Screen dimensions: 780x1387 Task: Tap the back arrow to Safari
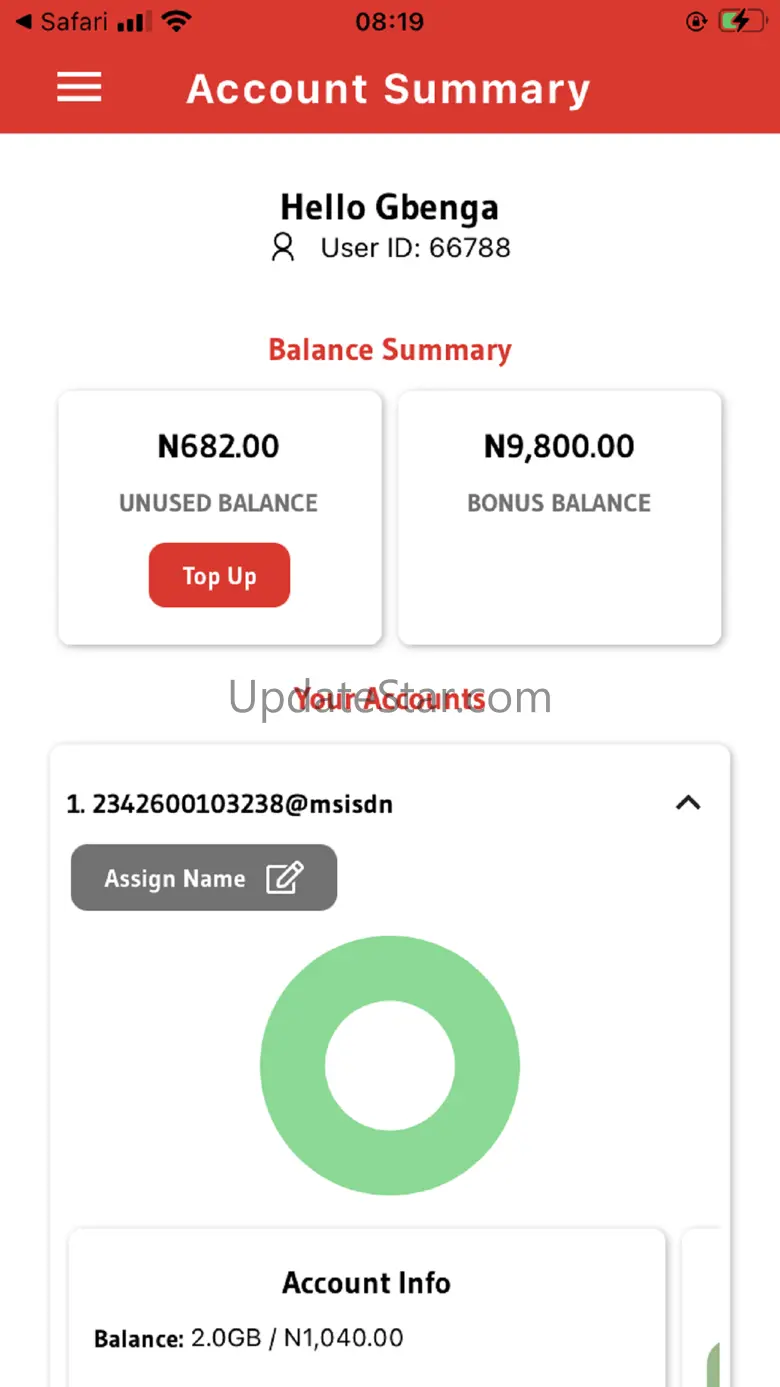pyautogui.click(x=24, y=21)
